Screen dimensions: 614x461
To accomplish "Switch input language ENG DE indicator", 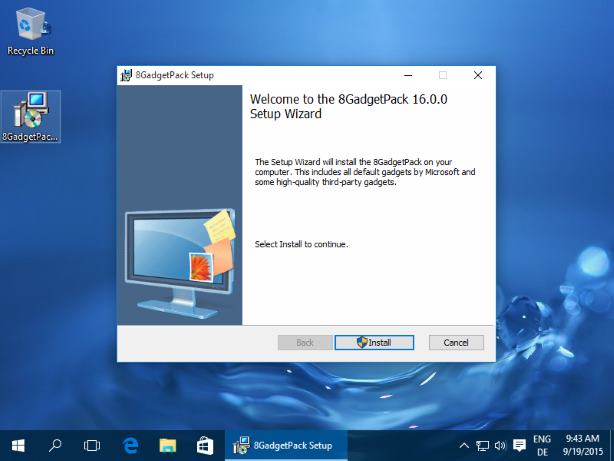I will tap(542, 445).
